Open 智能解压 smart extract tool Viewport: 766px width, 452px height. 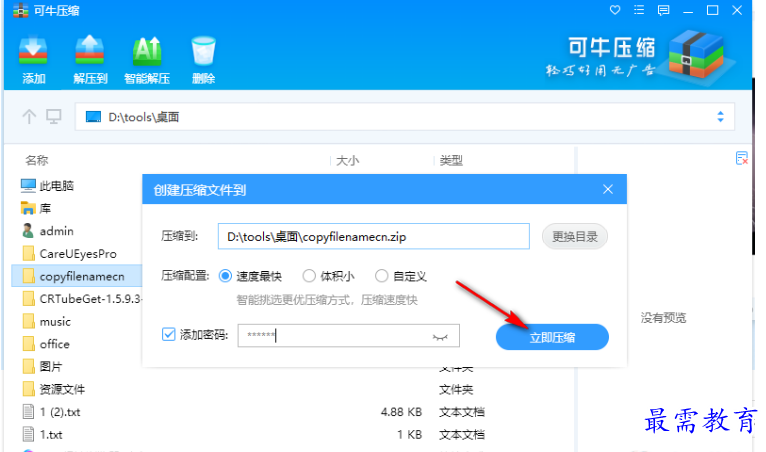point(147,60)
